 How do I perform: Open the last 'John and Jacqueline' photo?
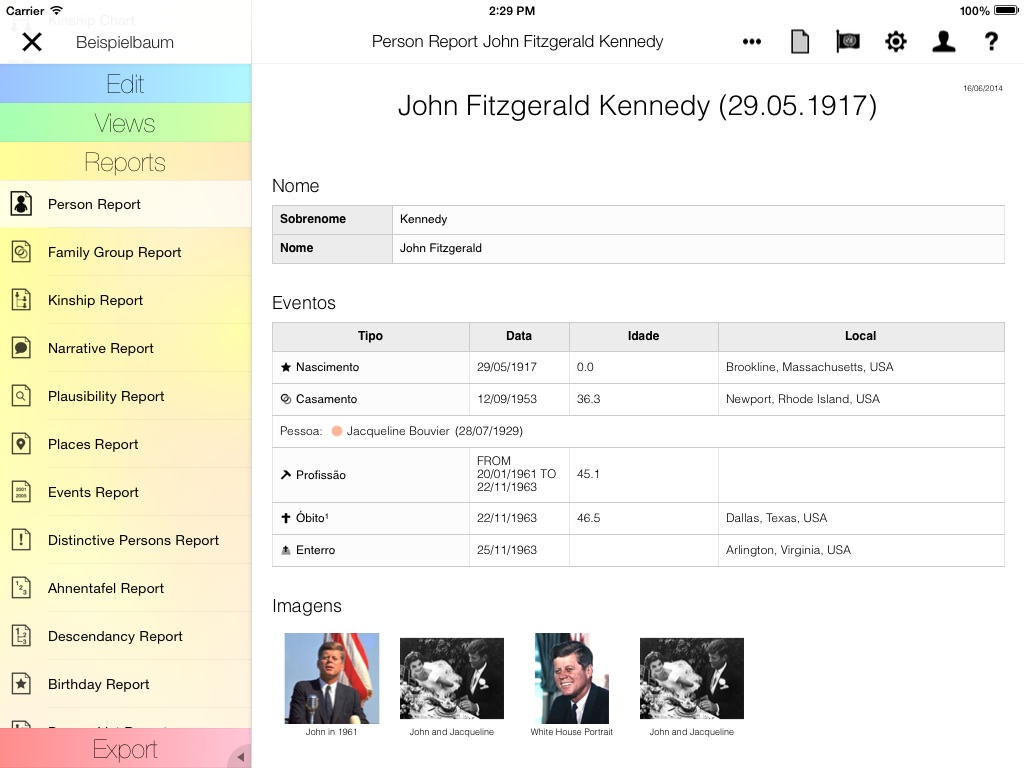[692, 678]
